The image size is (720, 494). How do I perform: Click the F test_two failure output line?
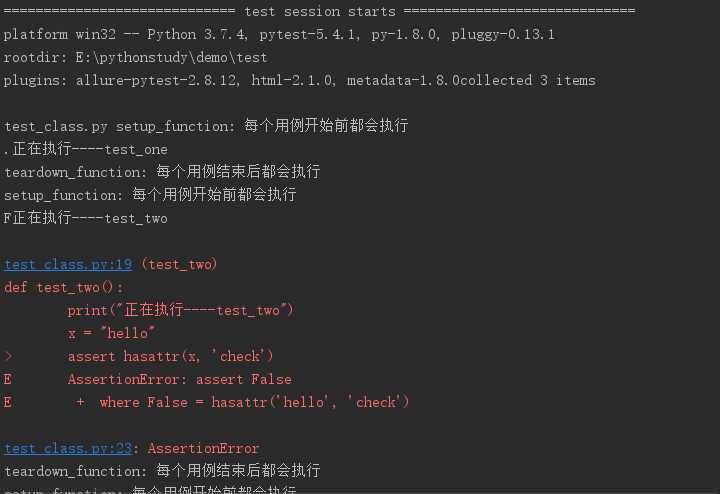click(85, 218)
